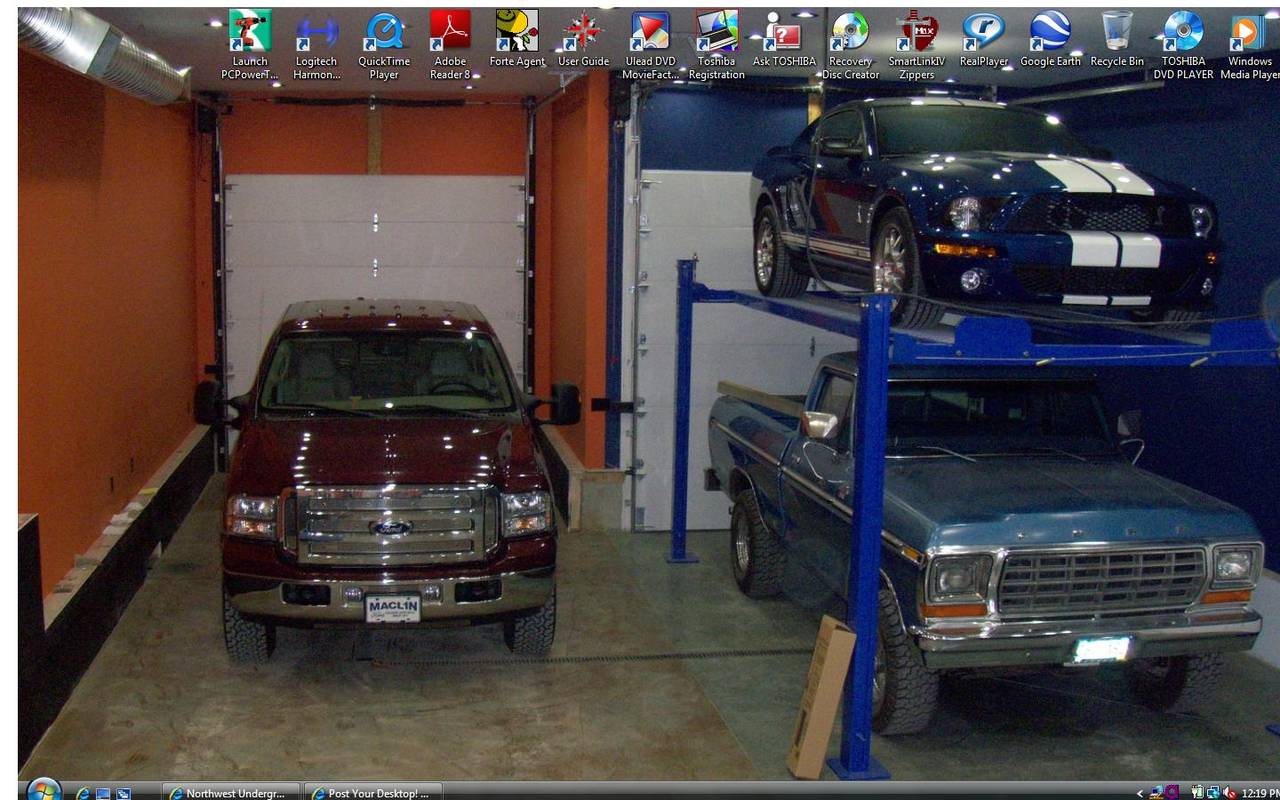Open the Logitech Harmony desktop icon
This screenshot has width=1280, height=800.
pyautogui.click(x=317, y=45)
